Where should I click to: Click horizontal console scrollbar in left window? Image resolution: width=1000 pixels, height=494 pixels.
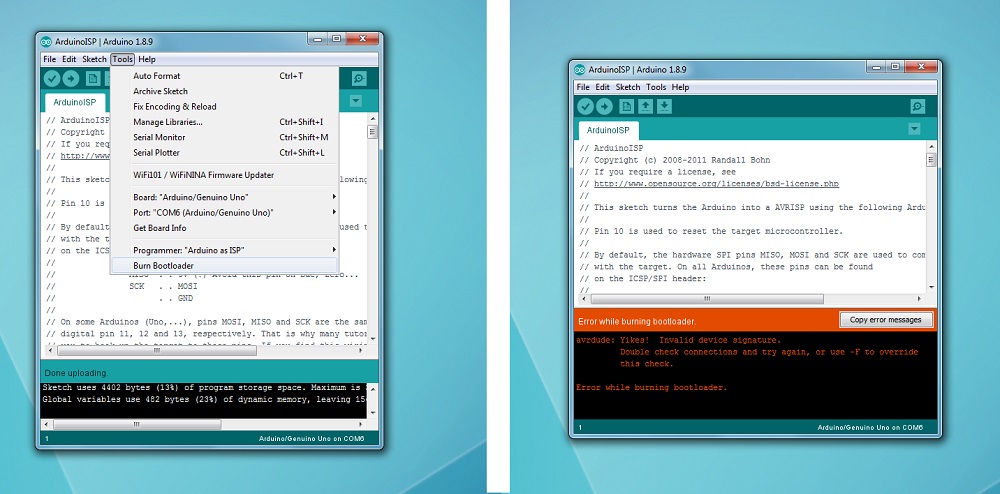click(x=136, y=424)
